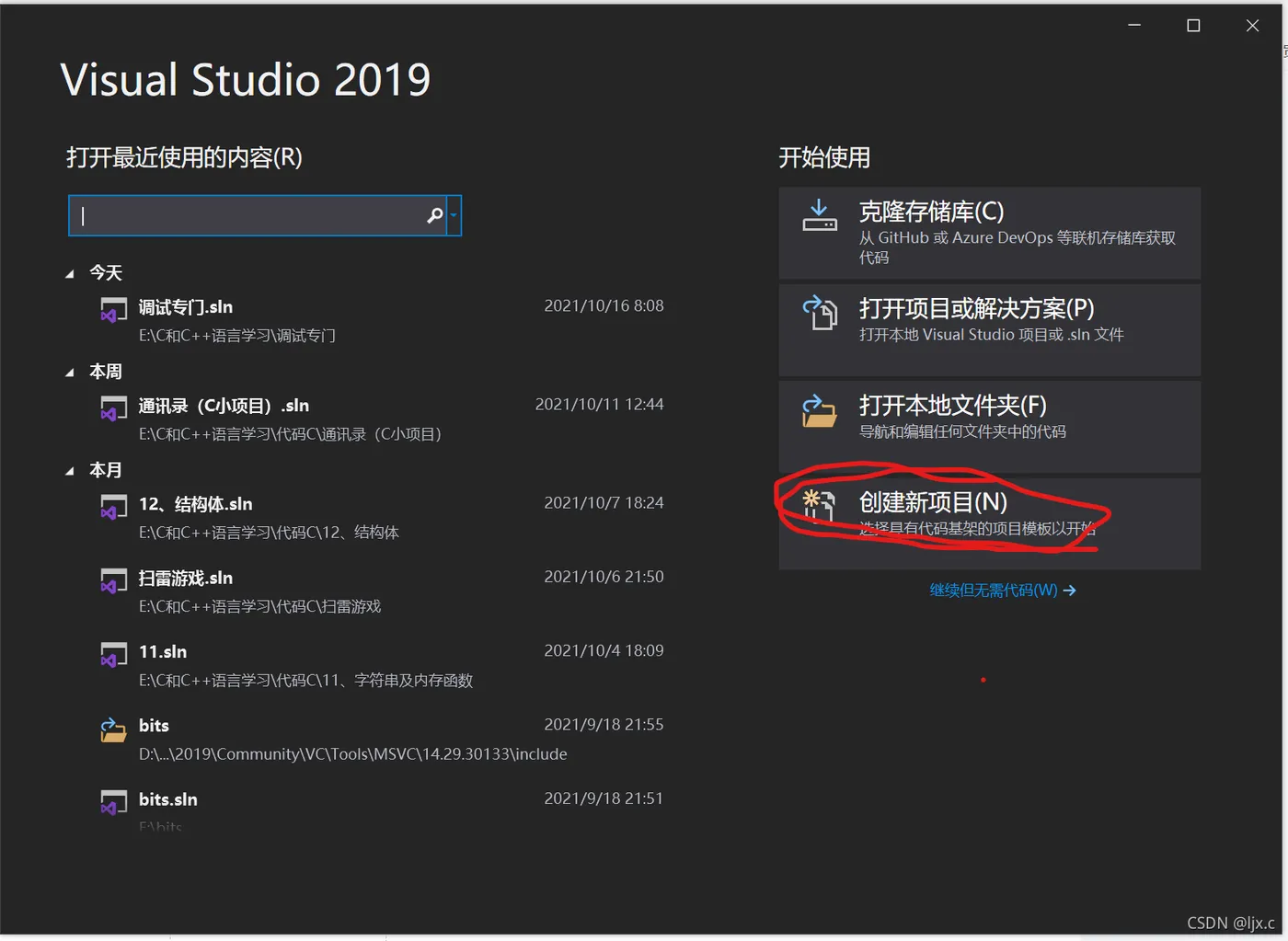The image size is (1288, 941).
Task: Click the date 2021/9/18 21:55
Action: [604, 724]
